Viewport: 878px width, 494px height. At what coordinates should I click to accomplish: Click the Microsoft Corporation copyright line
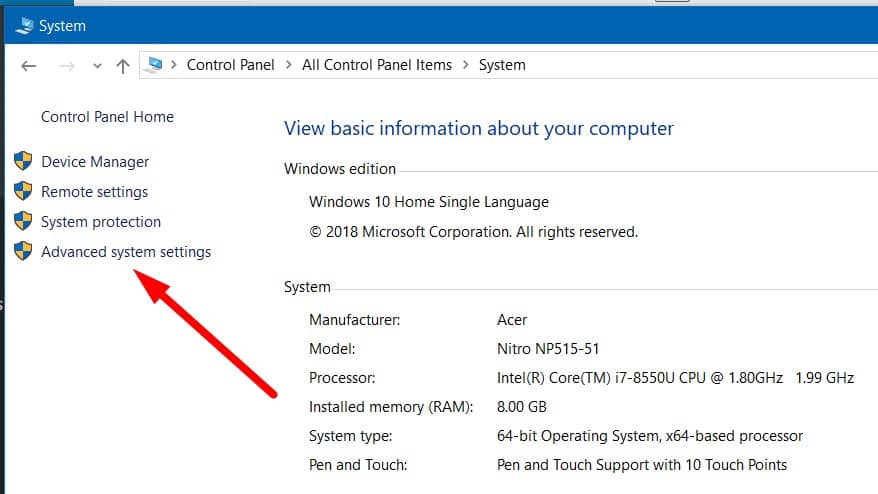tap(474, 232)
